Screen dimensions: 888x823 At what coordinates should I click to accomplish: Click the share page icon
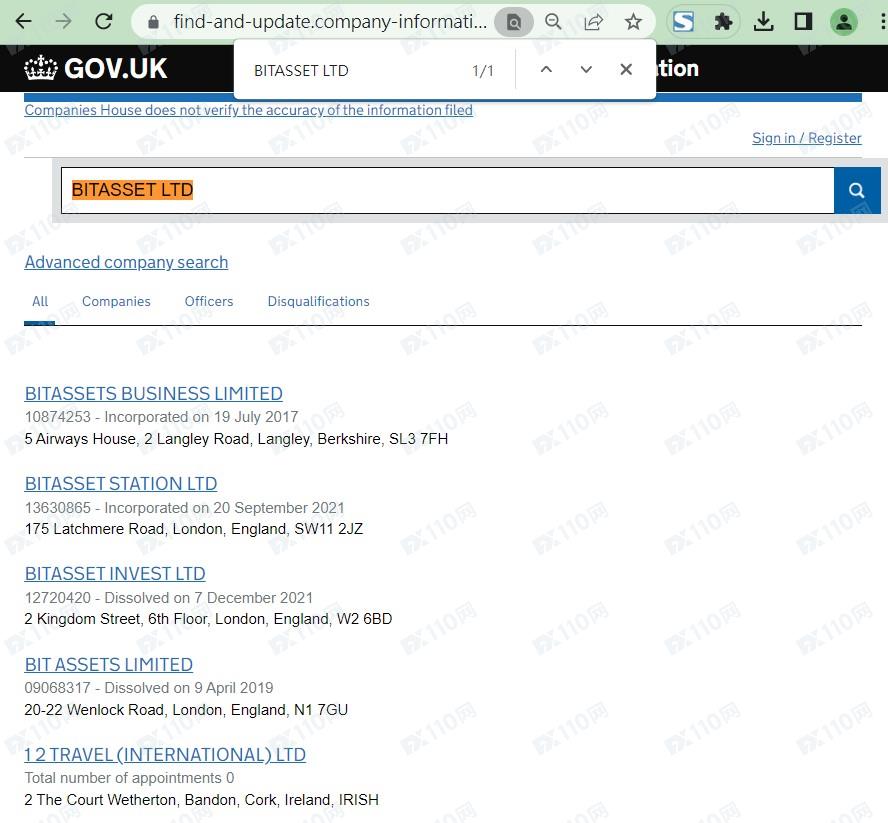[594, 22]
